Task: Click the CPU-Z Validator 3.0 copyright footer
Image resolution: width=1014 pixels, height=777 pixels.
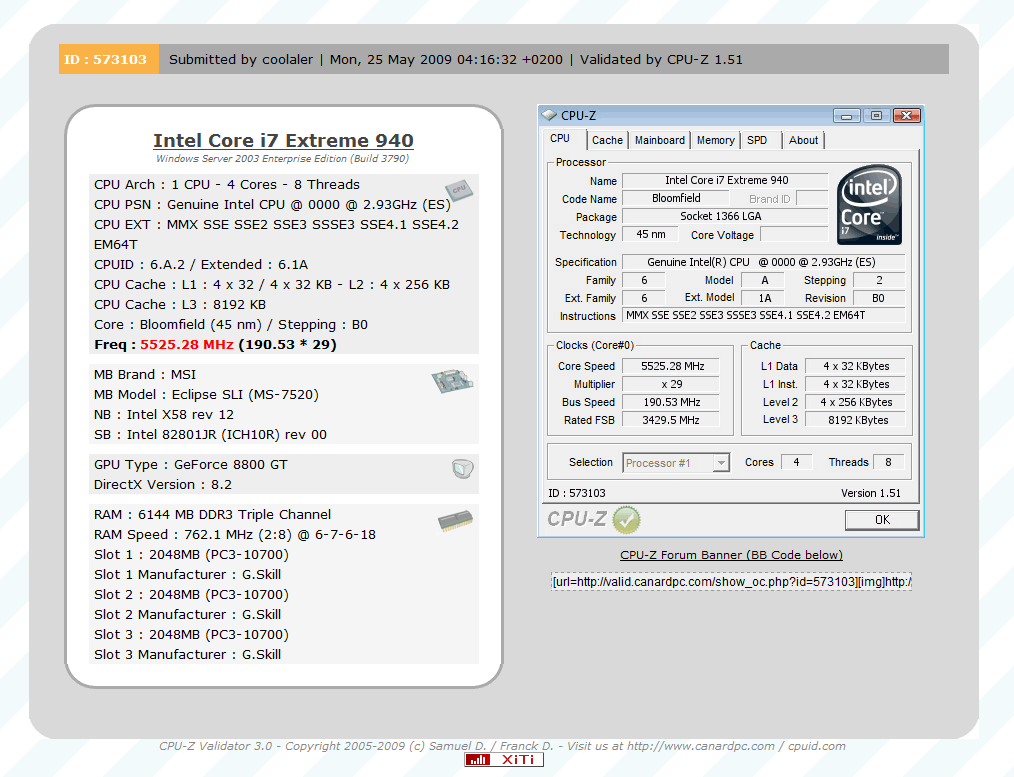Action: [x=502, y=746]
